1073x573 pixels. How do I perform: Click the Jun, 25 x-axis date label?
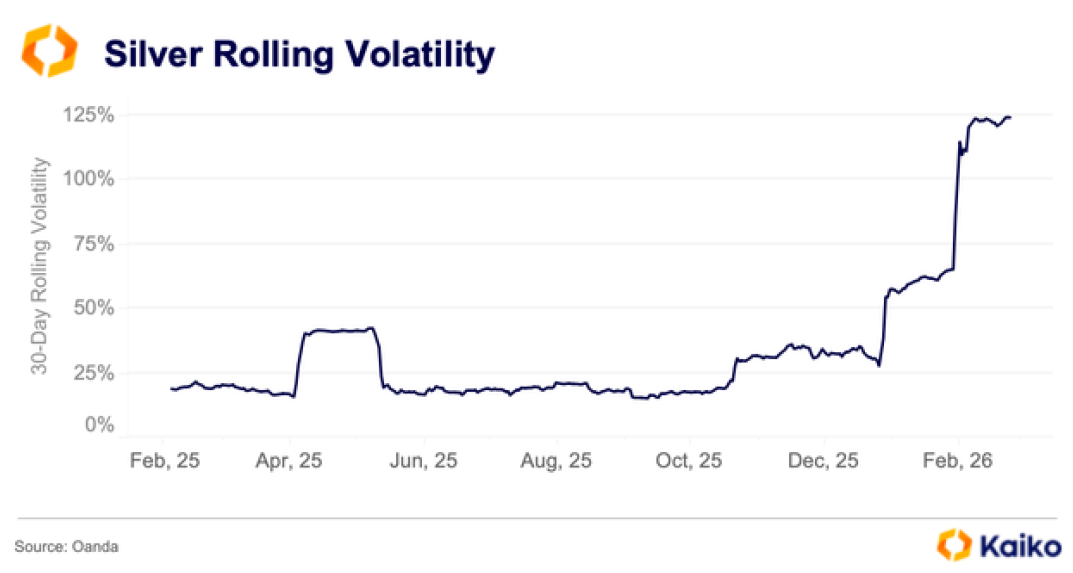[425, 462]
